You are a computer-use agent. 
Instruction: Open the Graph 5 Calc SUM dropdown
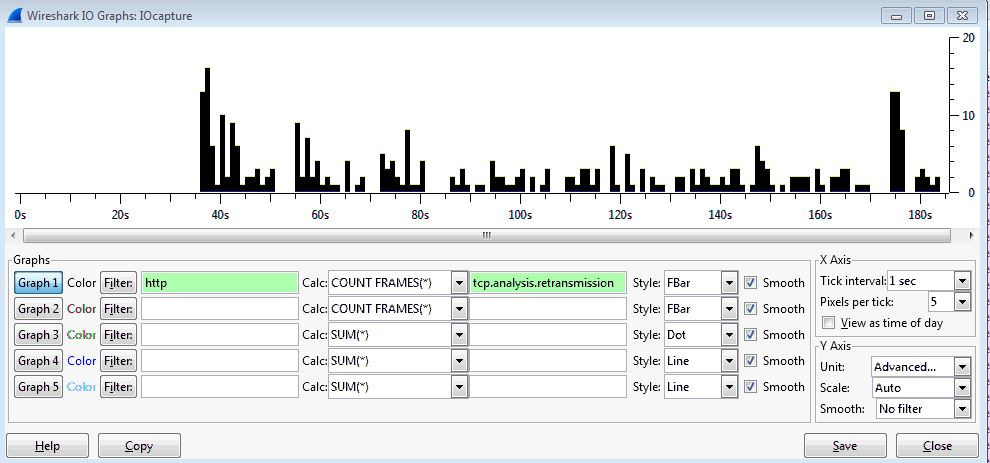(x=459, y=387)
